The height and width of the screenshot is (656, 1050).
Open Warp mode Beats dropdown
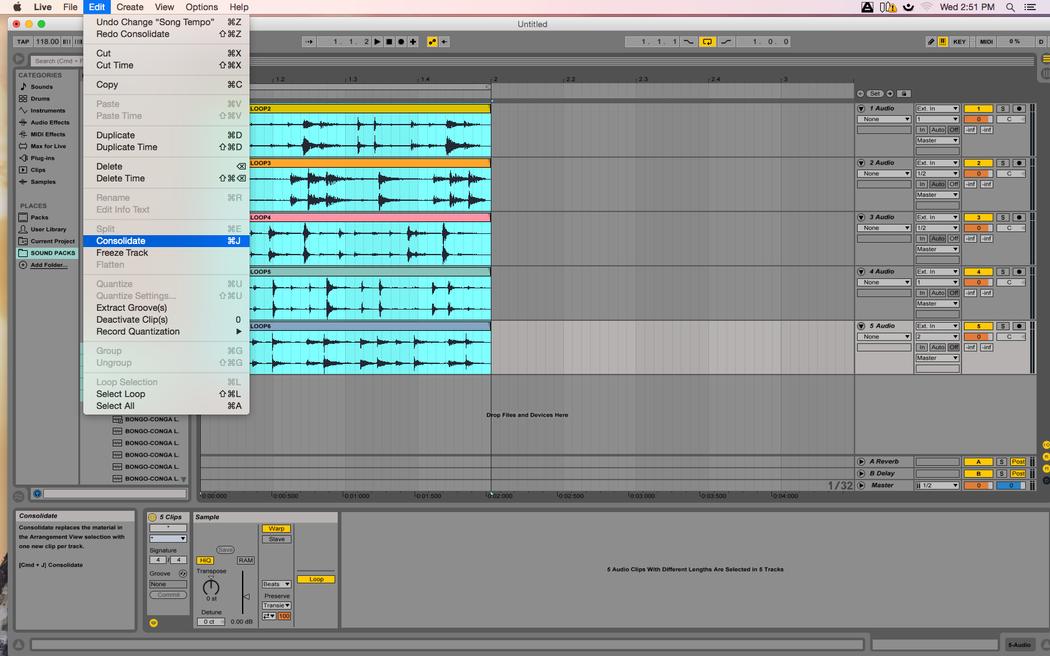point(277,584)
